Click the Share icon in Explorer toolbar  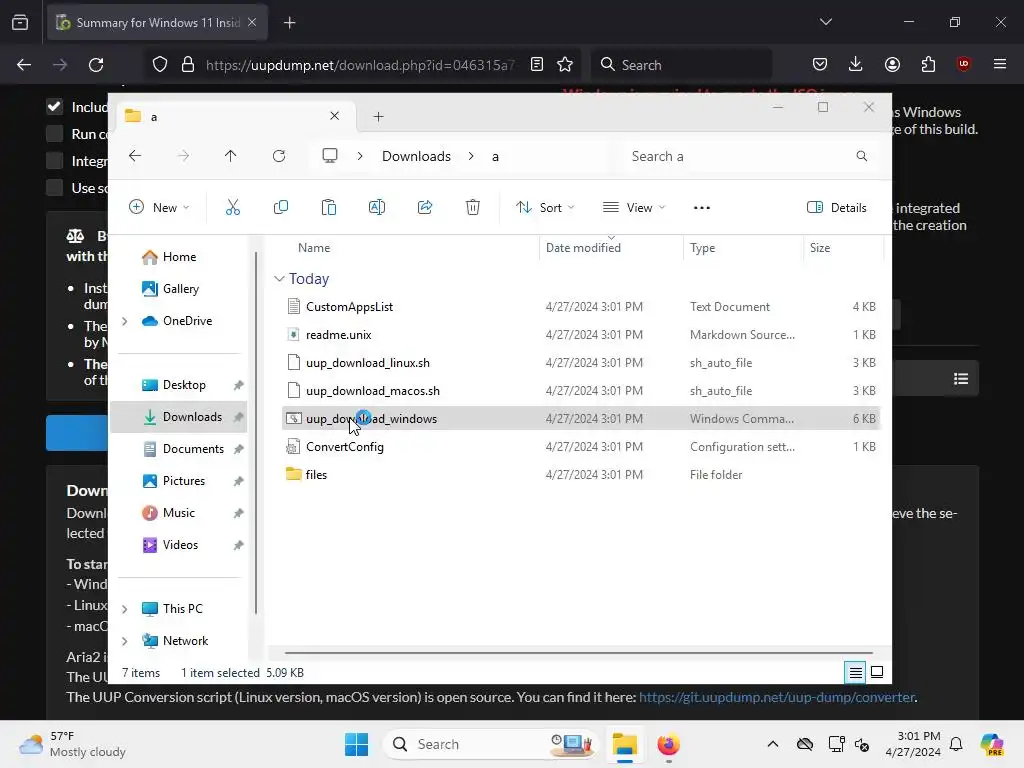tap(424, 208)
